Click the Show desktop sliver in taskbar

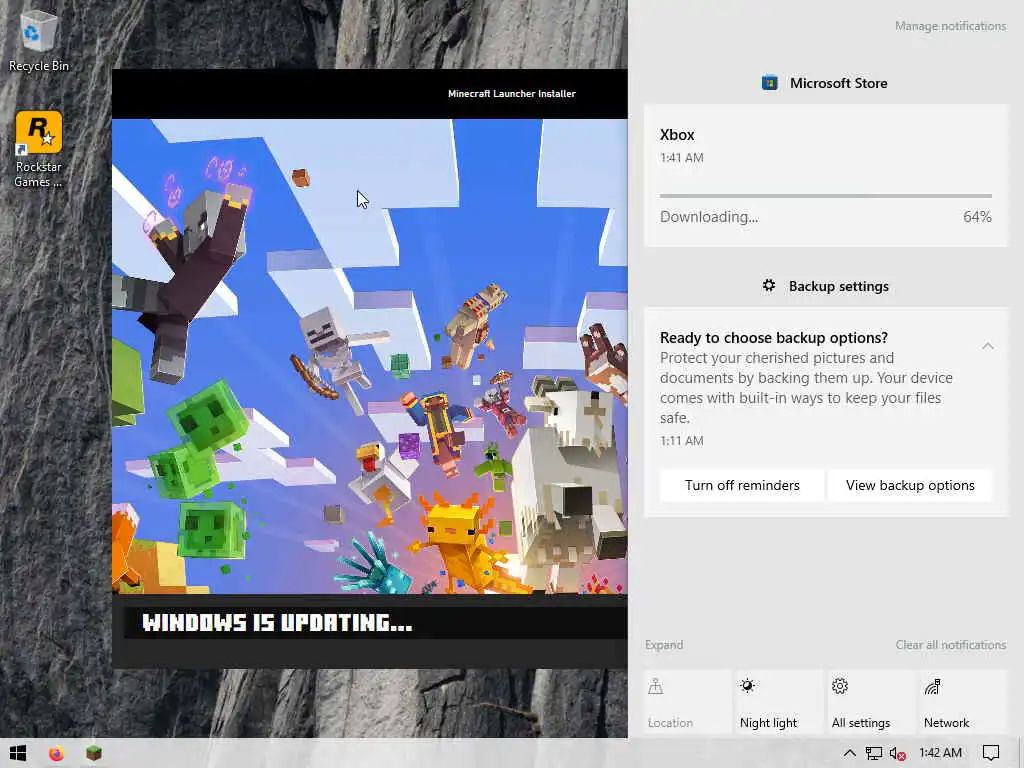(x=1021, y=754)
